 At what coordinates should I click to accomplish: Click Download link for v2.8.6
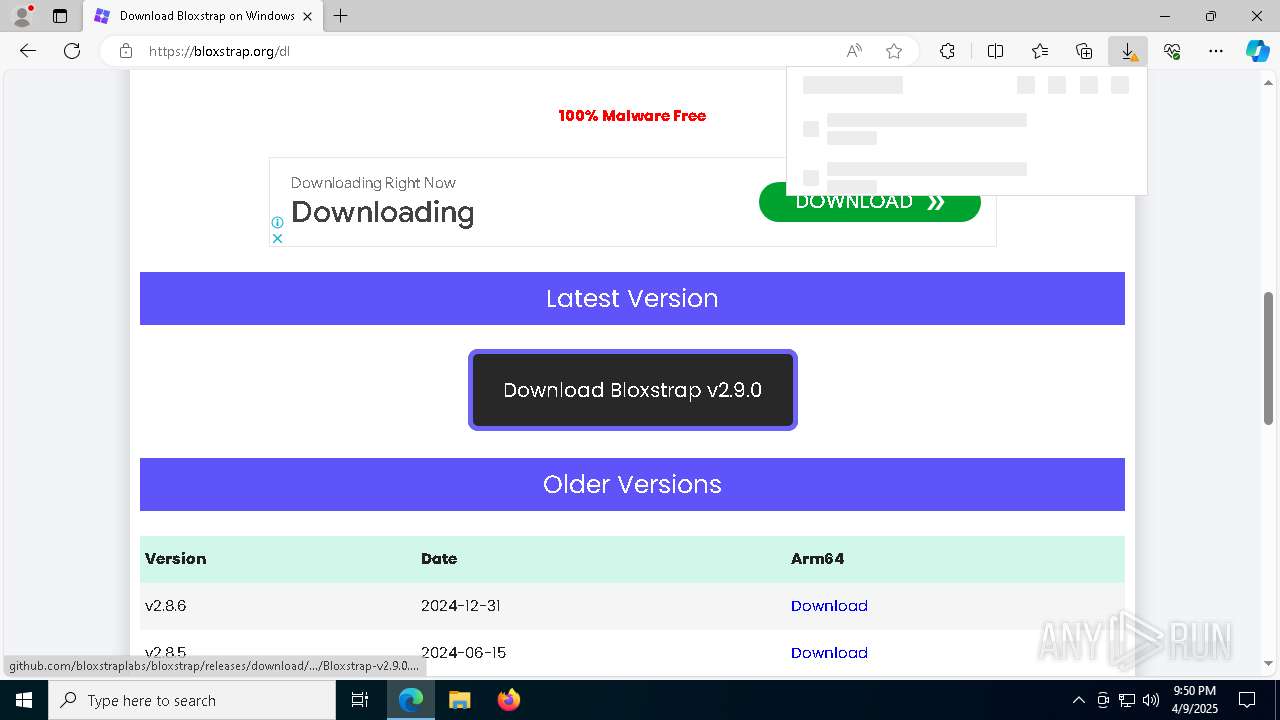click(x=829, y=606)
